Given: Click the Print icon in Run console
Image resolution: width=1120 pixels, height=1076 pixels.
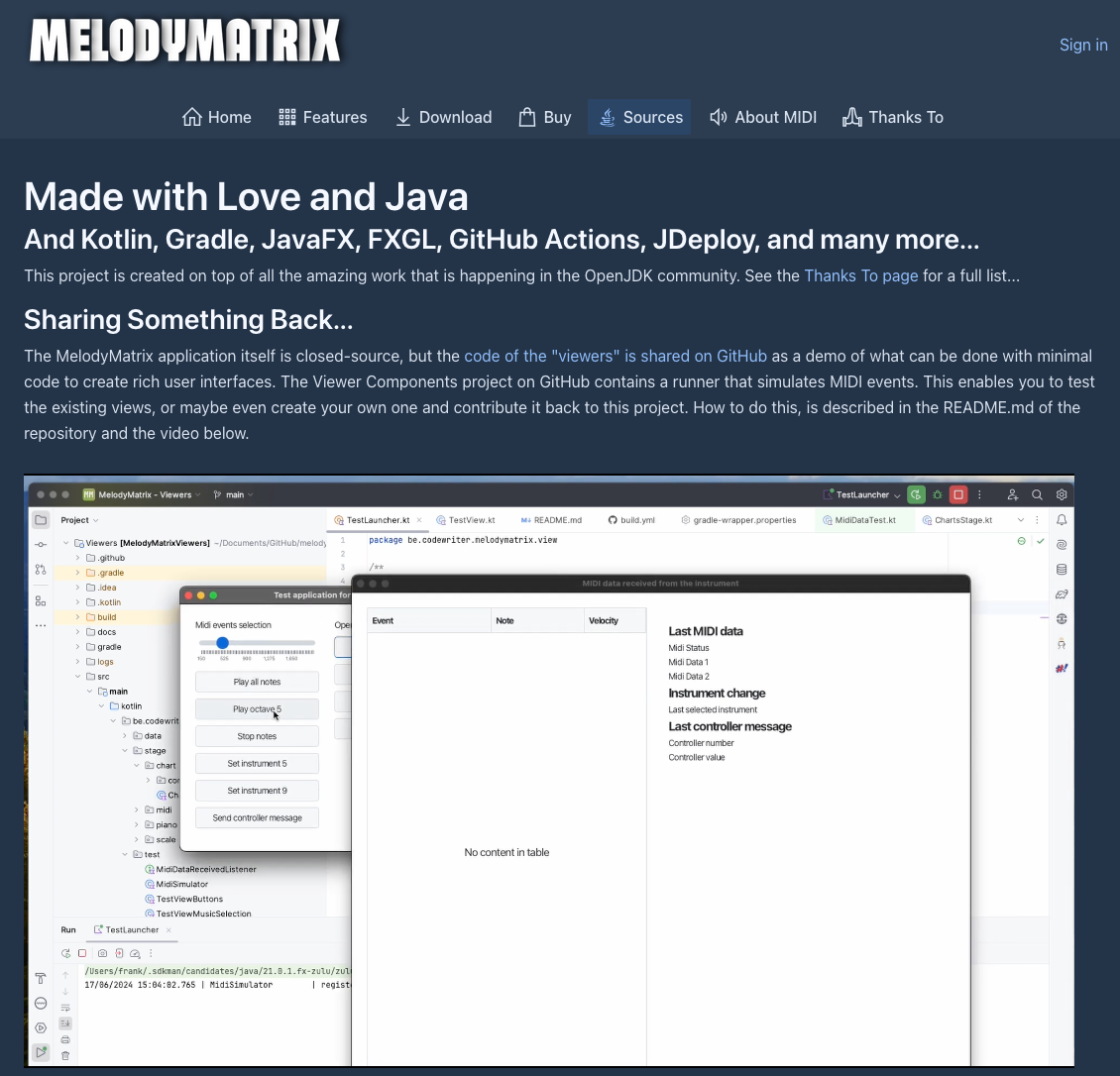Looking at the screenshot, I should (x=65, y=1039).
